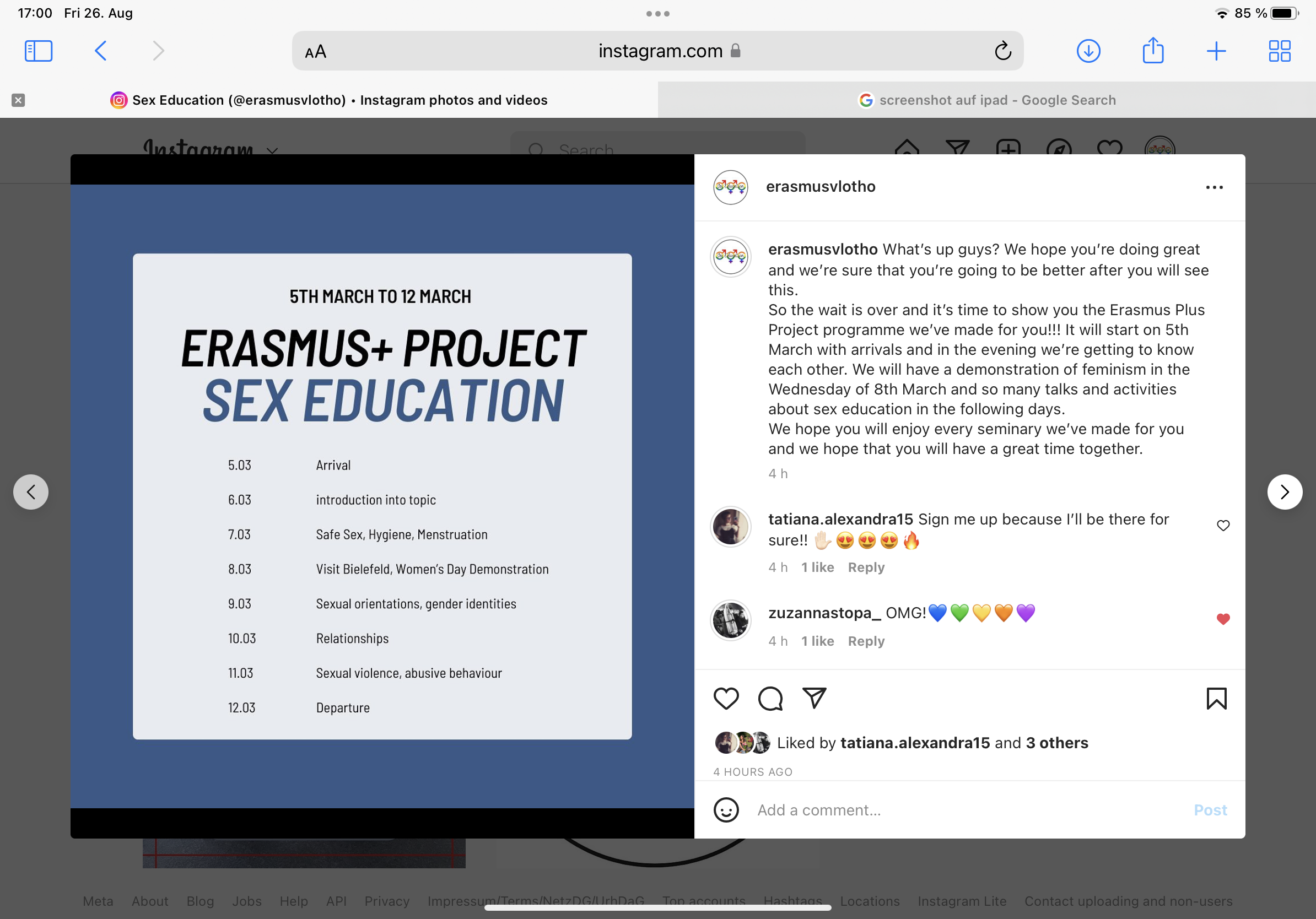Viewport: 1316px width, 919px height.
Task: Like tatiana.alexandra15's comment
Action: click(x=1222, y=526)
